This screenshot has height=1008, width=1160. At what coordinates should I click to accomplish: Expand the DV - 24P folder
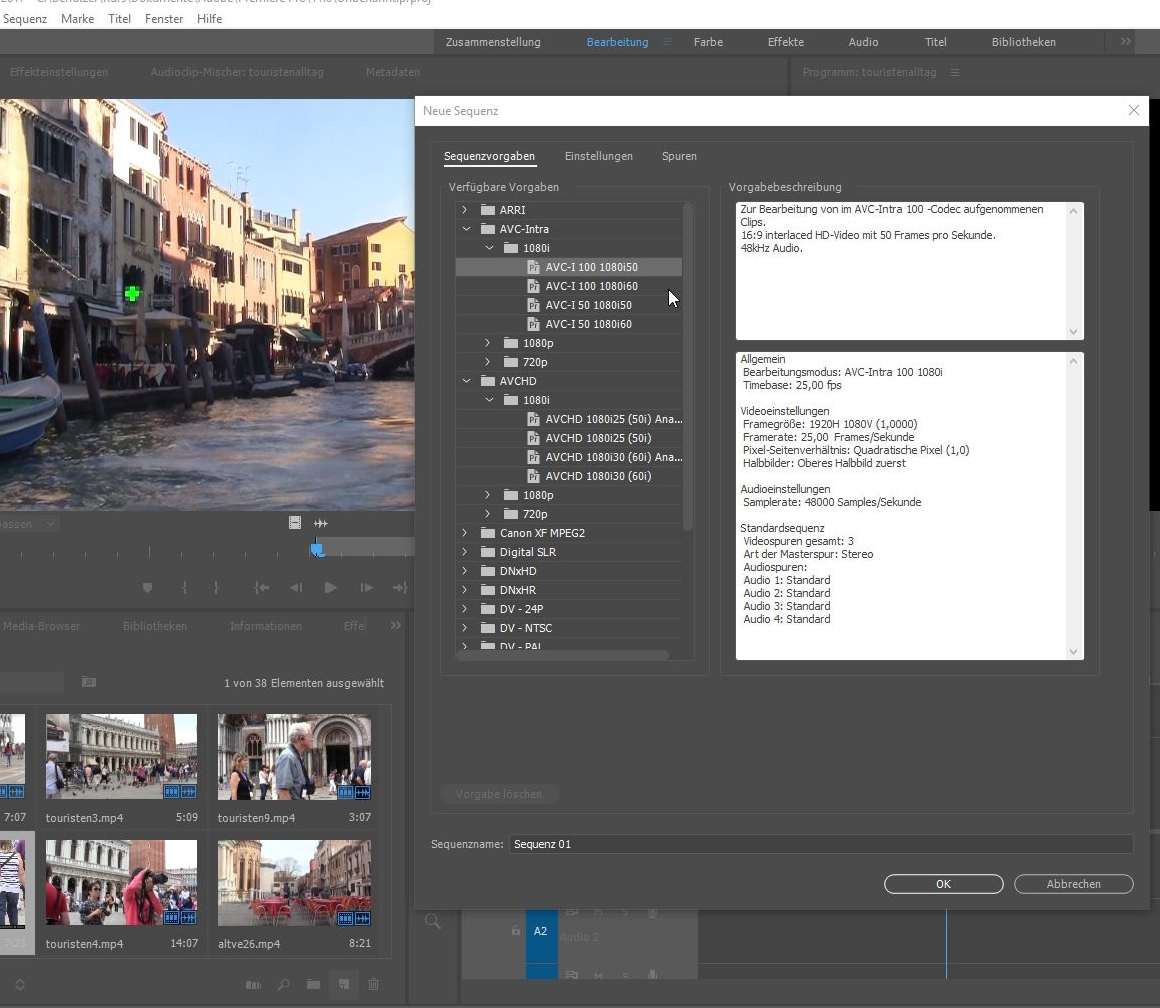[465, 609]
